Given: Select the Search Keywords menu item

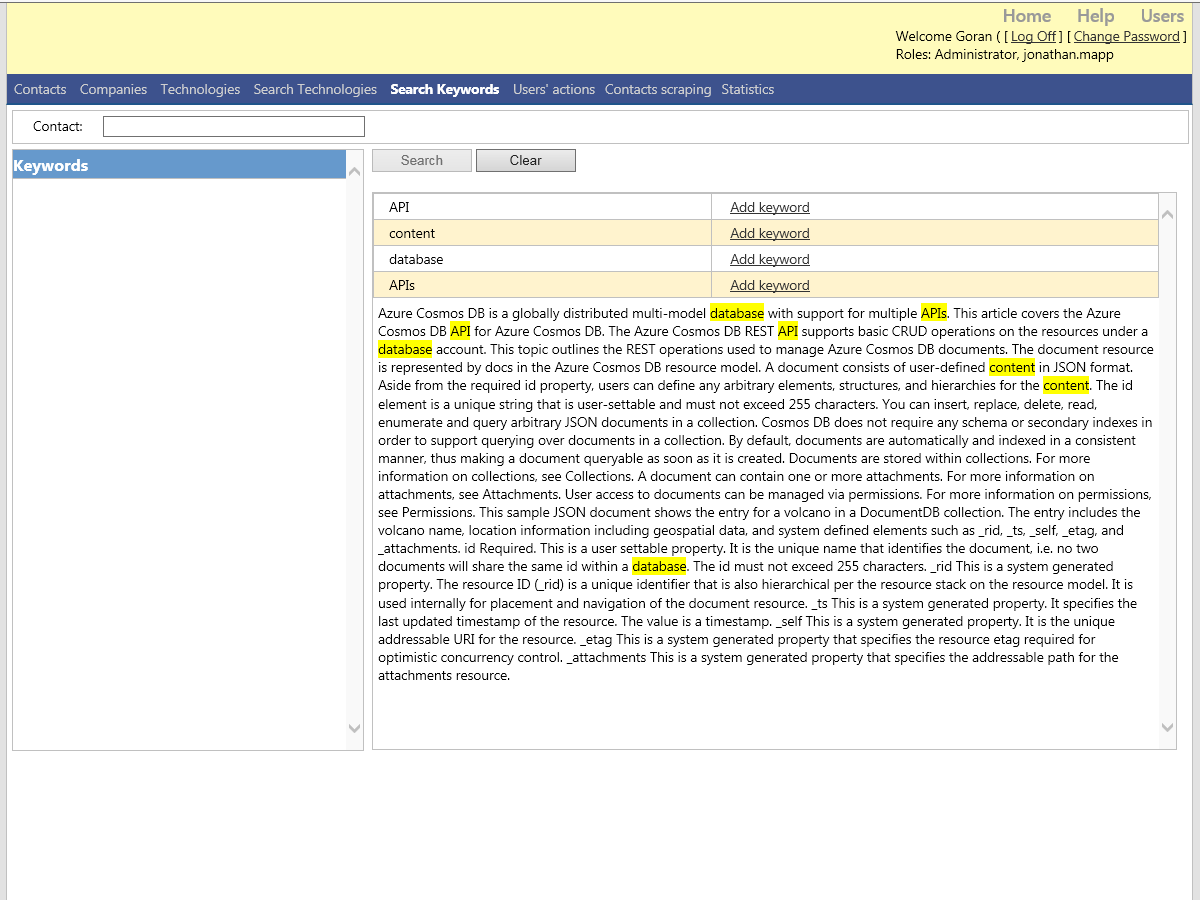Looking at the screenshot, I should [445, 89].
